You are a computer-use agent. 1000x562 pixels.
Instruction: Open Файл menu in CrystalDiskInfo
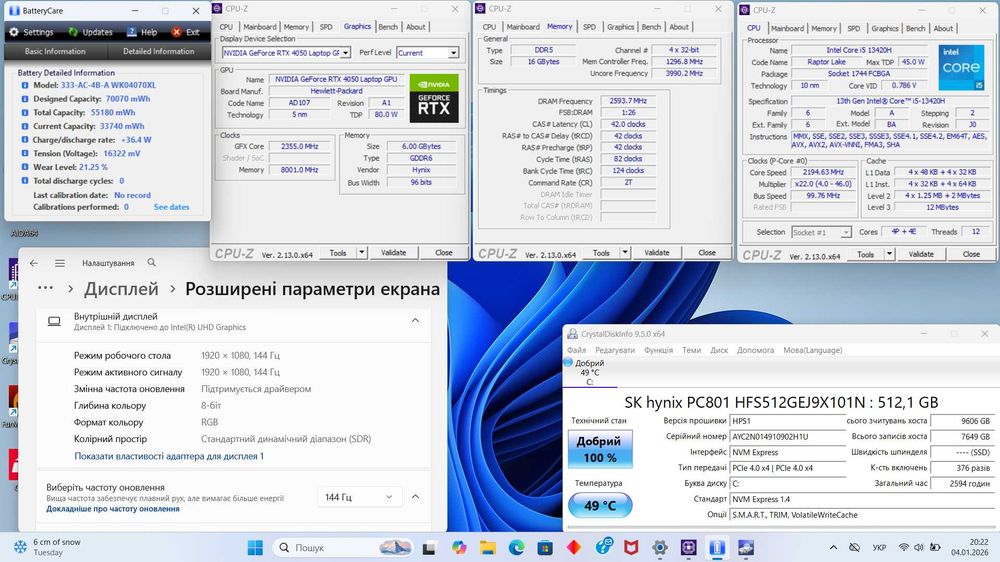coord(577,350)
